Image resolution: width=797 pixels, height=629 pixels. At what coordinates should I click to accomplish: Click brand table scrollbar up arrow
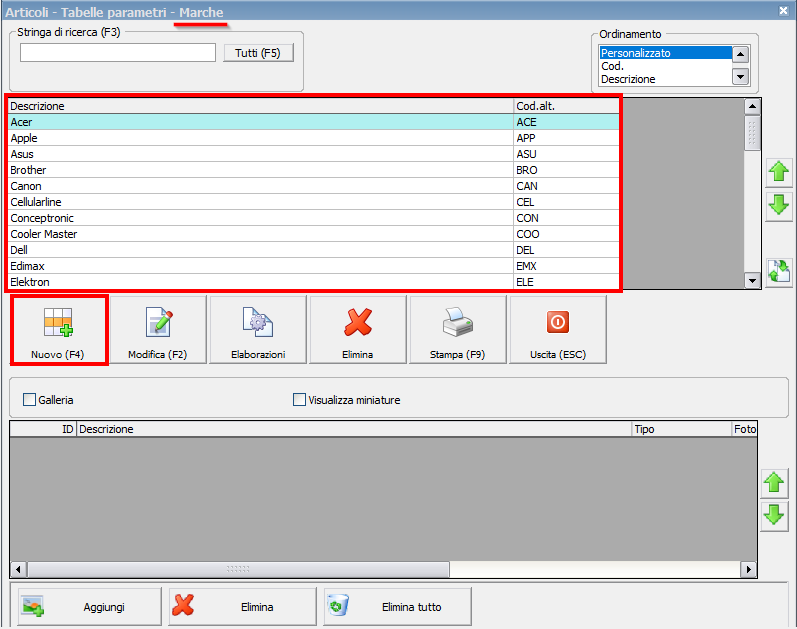tap(752, 106)
